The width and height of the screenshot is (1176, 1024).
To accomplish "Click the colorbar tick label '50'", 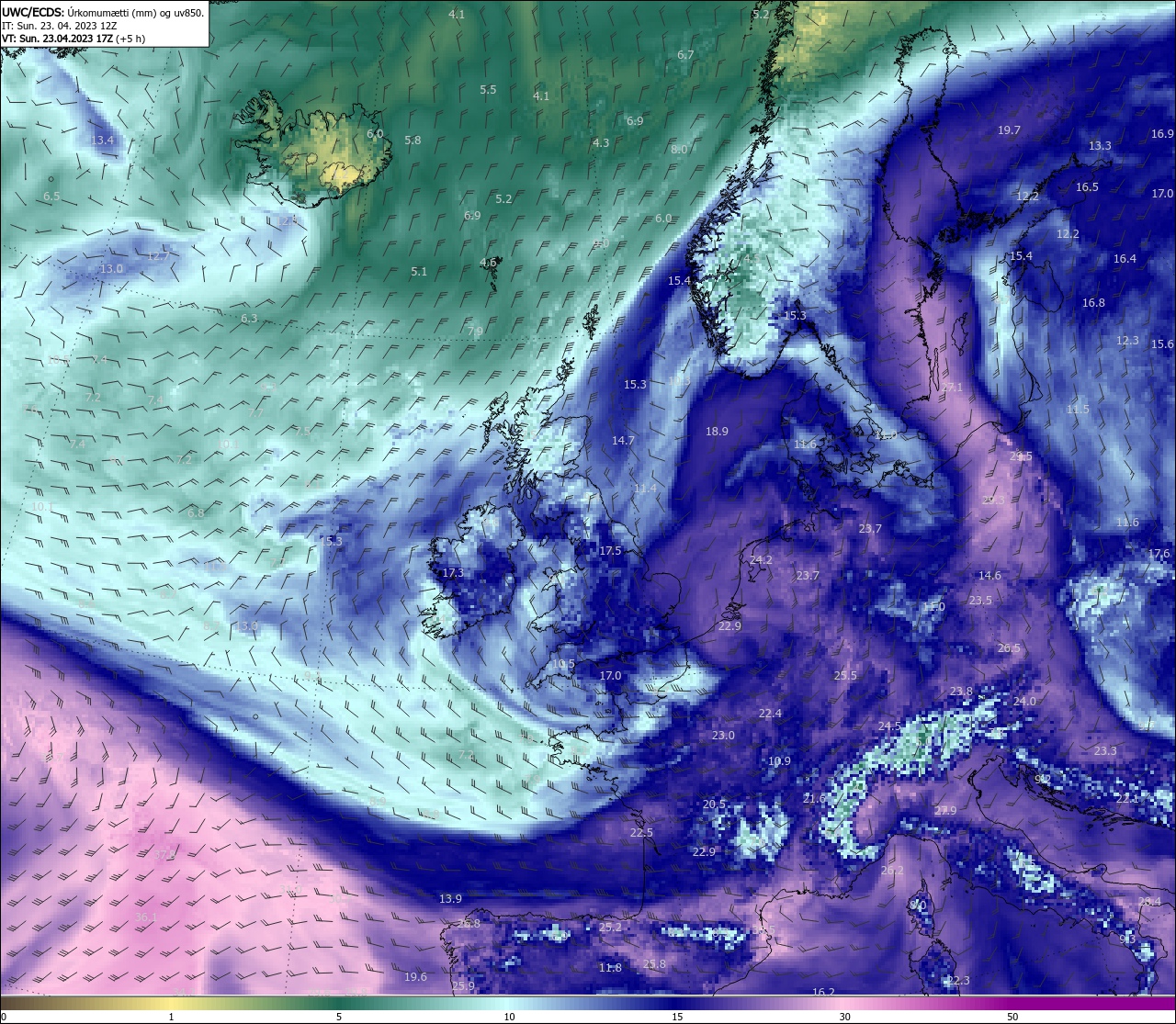I will click(1012, 1017).
